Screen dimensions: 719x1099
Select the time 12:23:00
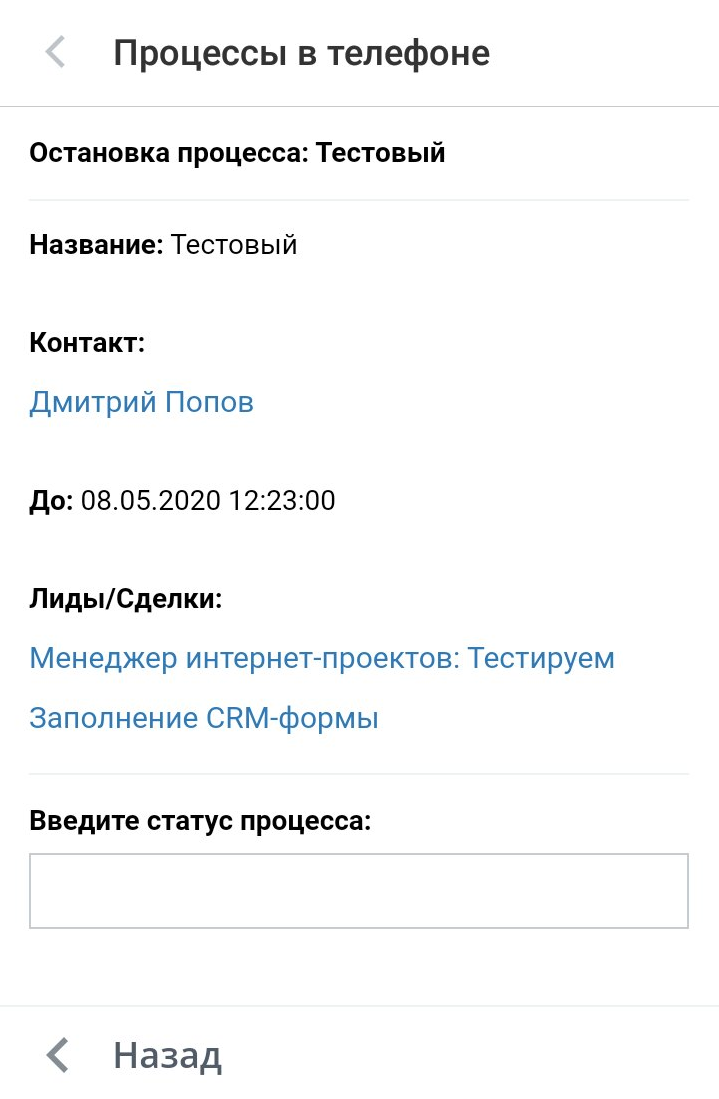[282, 500]
